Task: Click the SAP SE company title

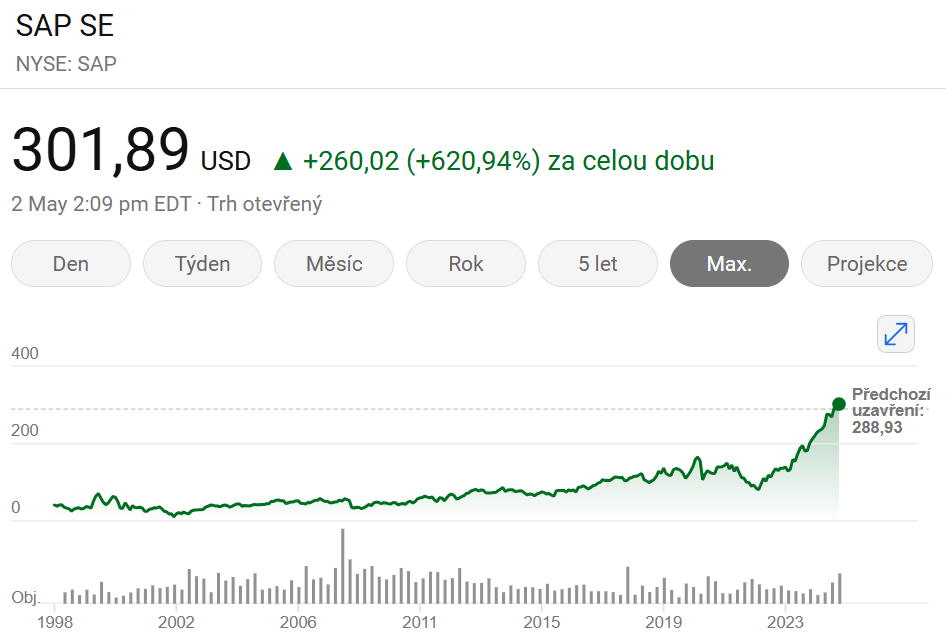Action: (x=64, y=25)
